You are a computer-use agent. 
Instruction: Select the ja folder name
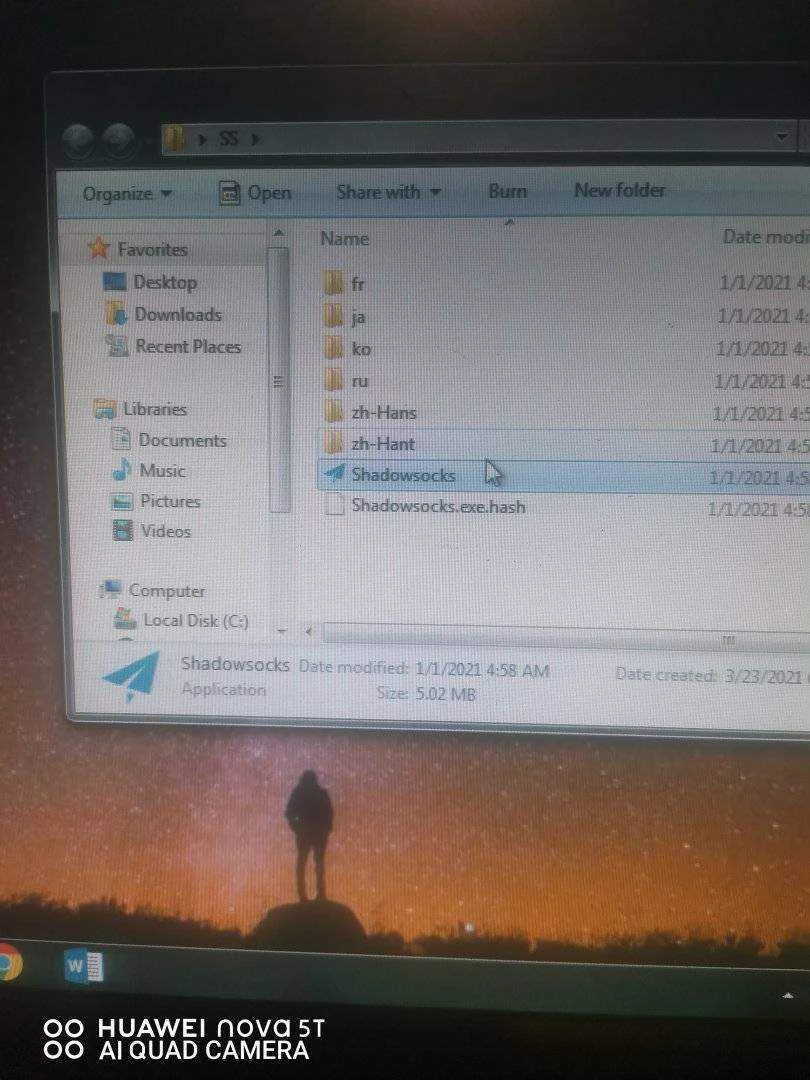coord(358,318)
